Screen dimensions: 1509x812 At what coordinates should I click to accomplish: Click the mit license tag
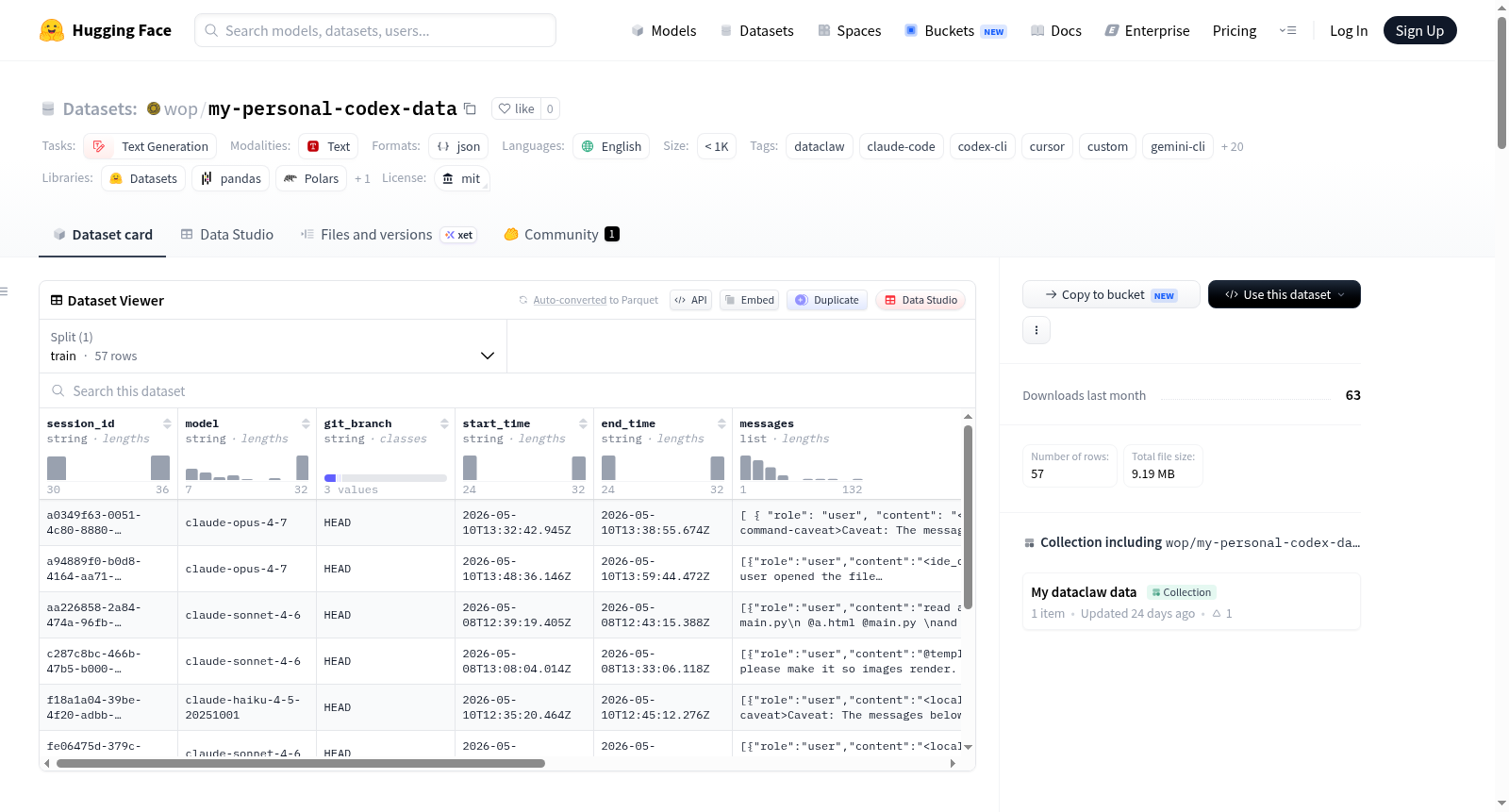pyautogui.click(x=461, y=178)
